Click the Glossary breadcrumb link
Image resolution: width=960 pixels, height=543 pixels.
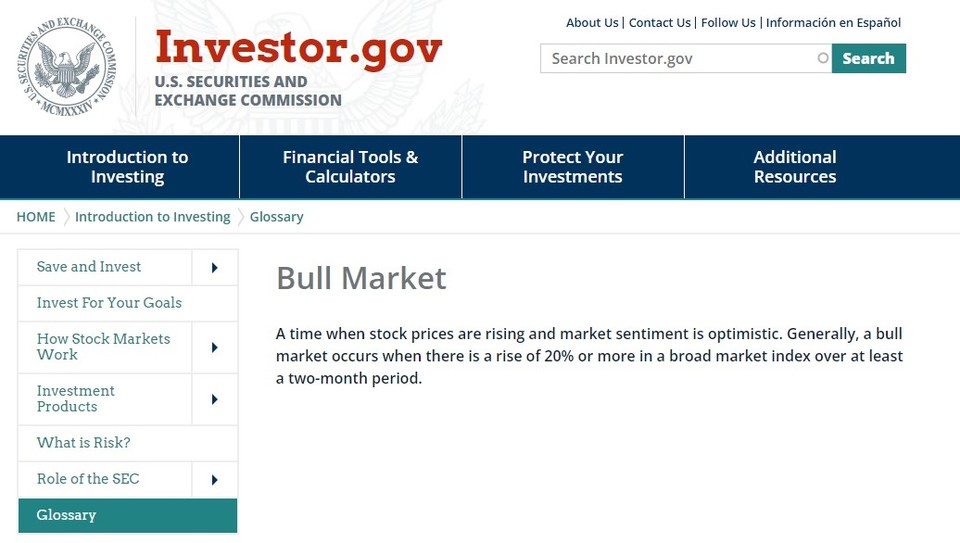pos(276,217)
